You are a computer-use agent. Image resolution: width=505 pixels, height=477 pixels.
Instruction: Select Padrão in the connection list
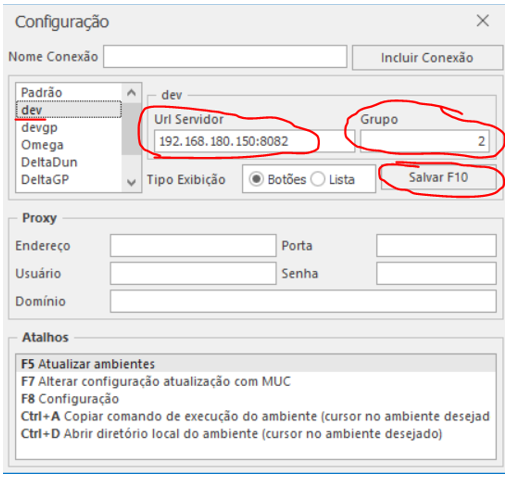(x=68, y=92)
